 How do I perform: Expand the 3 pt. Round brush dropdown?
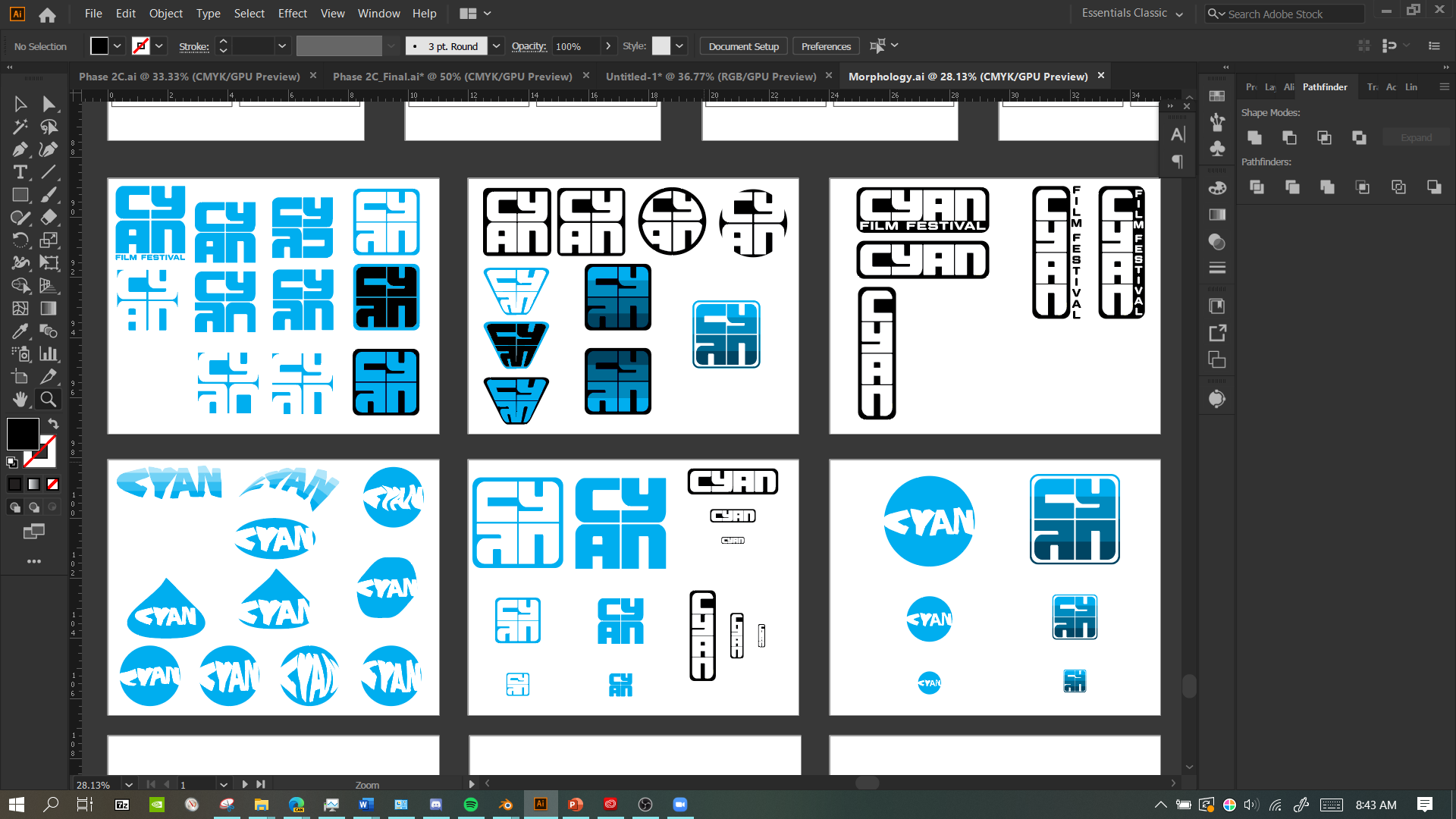(496, 46)
